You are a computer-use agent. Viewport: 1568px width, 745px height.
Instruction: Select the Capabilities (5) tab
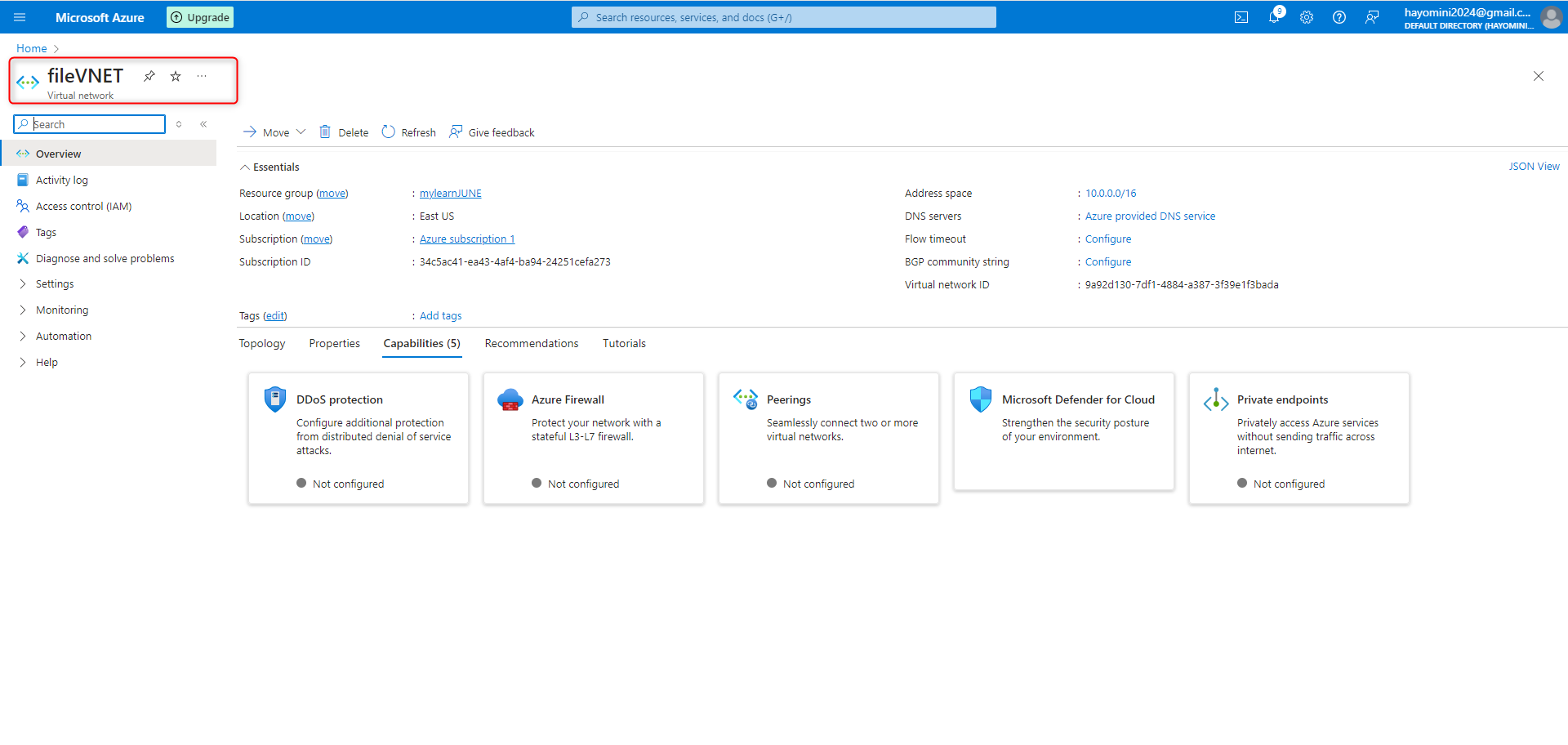click(x=422, y=344)
